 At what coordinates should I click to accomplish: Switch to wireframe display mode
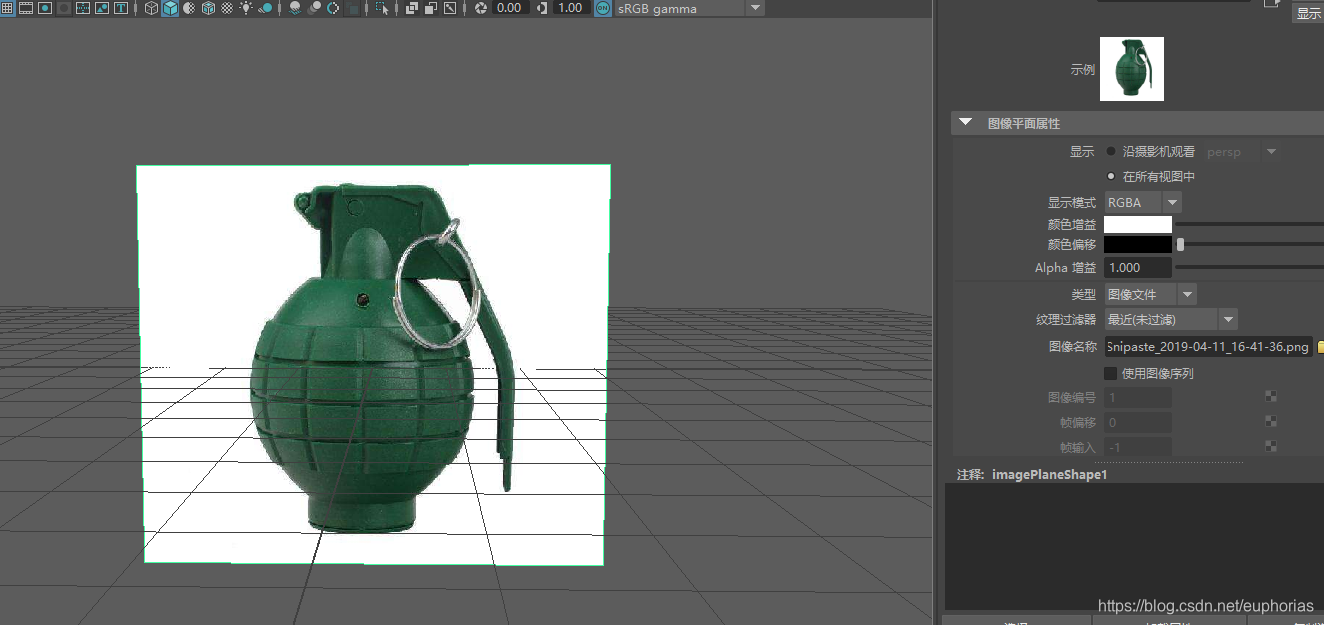151,8
